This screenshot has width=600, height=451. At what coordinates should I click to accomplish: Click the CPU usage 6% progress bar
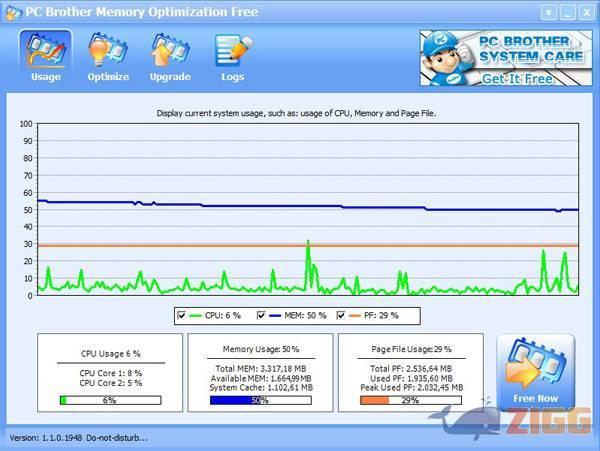coord(110,400)
